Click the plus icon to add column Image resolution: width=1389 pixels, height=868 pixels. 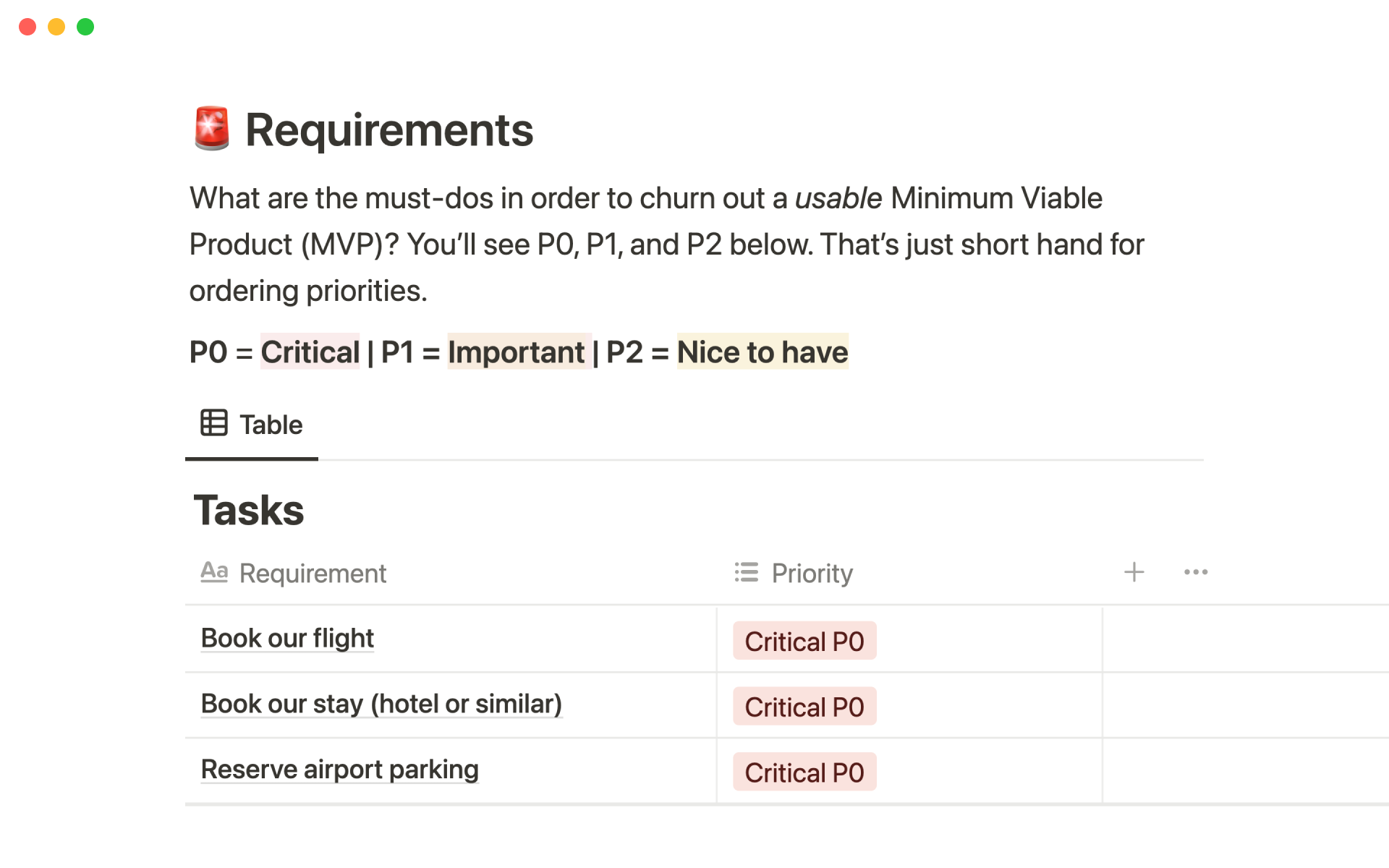pos(1134,572)
